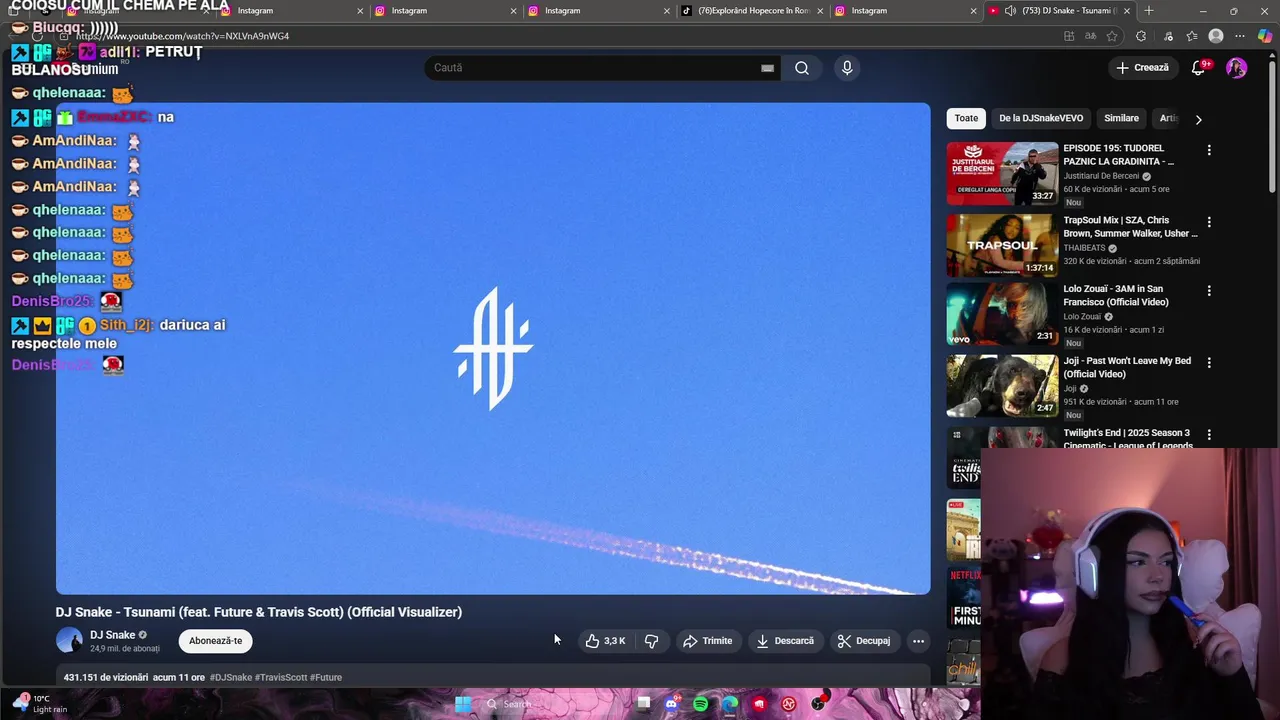Open OBS Studio from the taskbar
This screenshot has height=720, width=1280.
click(x=818, y=704)
